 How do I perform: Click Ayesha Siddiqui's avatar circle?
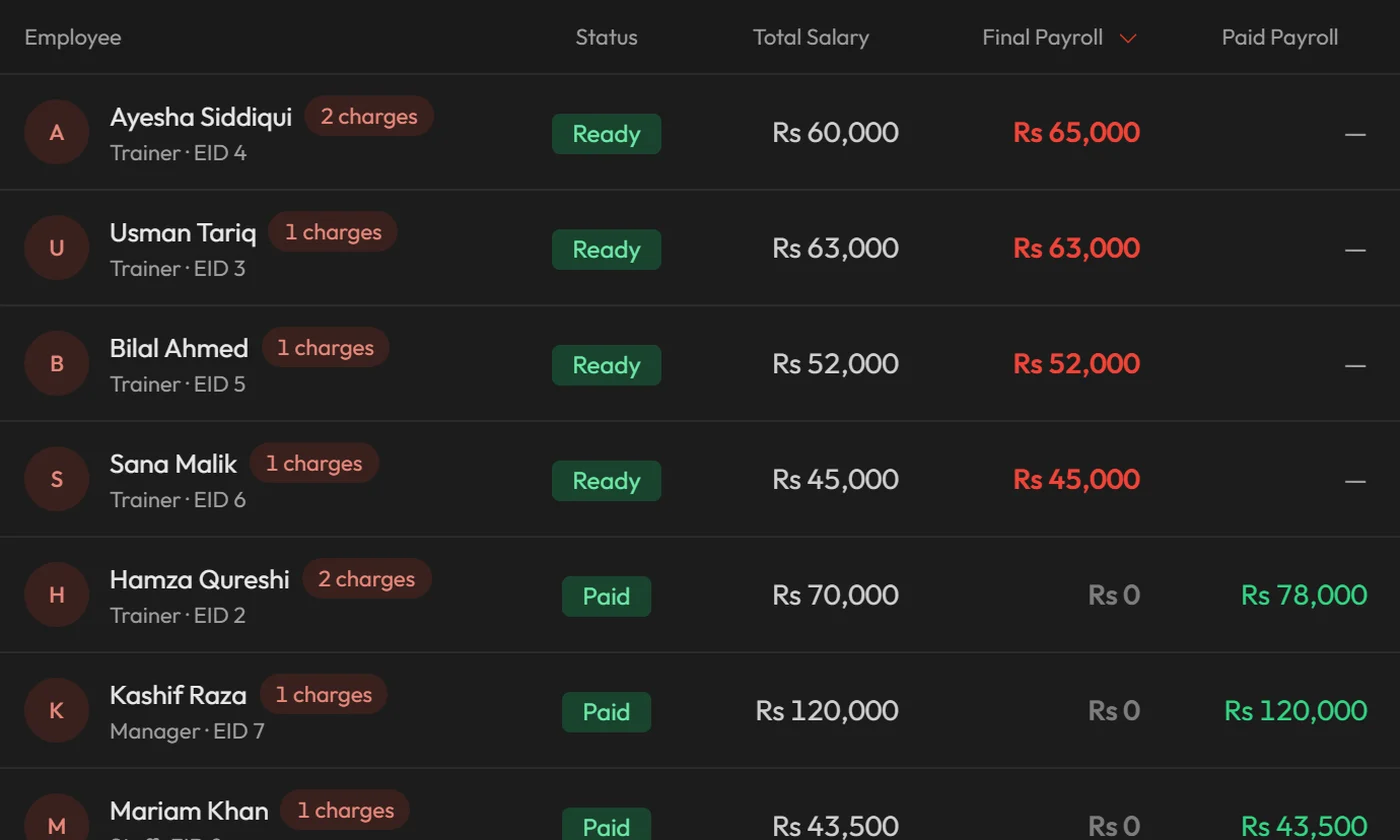pyautogui.click(x=57, y=132)
